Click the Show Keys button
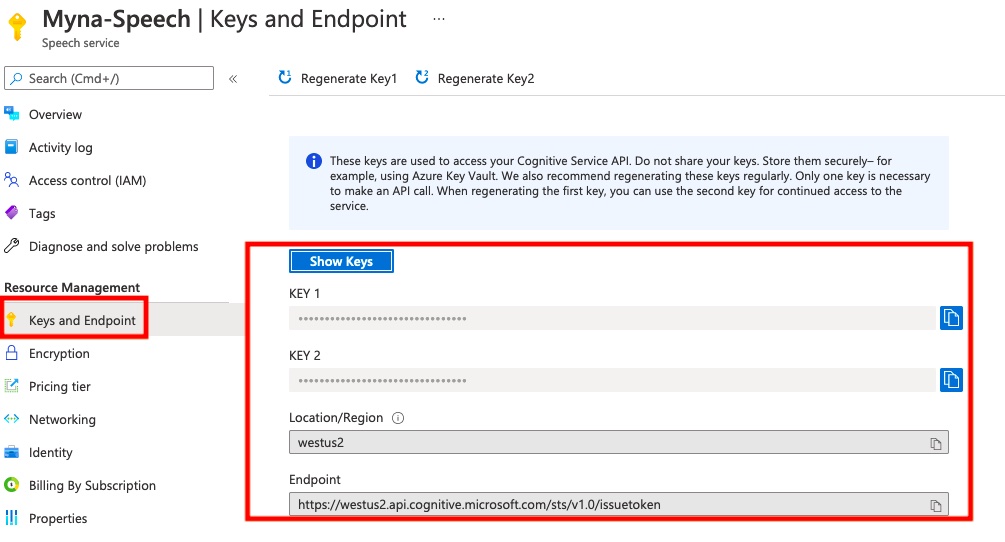This screenshot has height=542, width=1005. click(x=341, y=261)
